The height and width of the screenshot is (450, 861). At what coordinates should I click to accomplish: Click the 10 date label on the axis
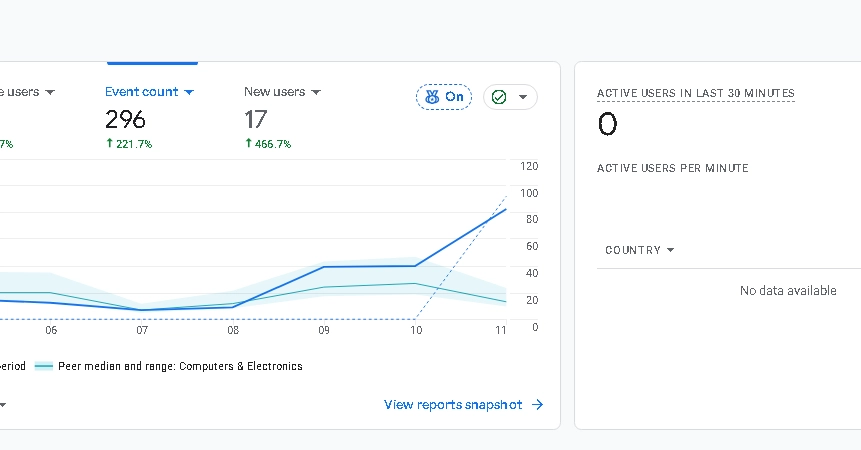point(416,330)
